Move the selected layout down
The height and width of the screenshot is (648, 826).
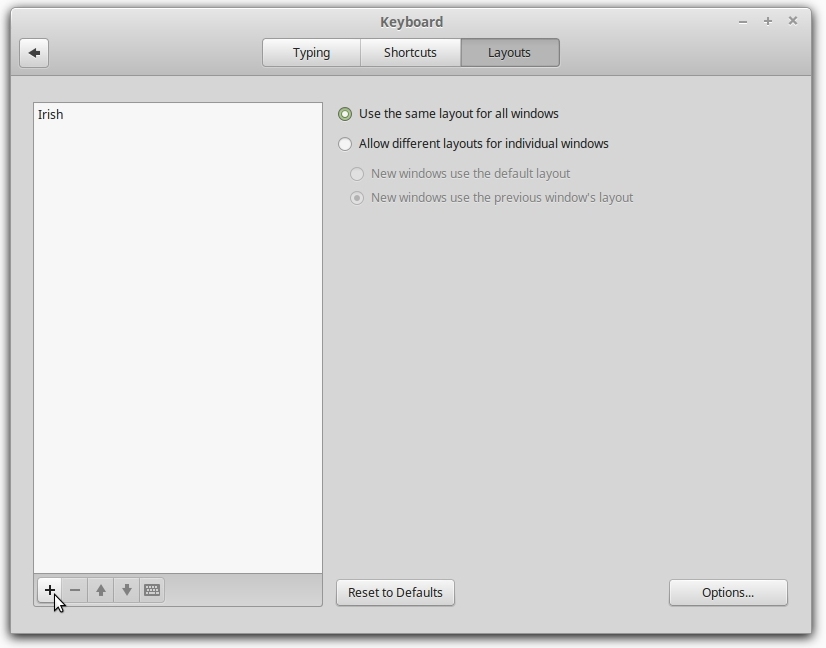(127, 590)
